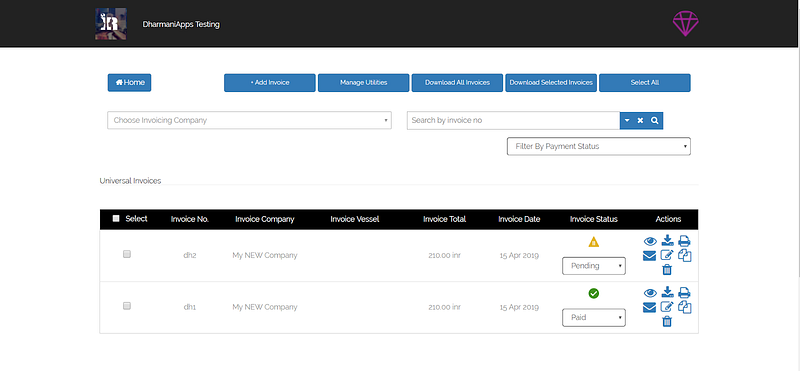Click the Invoice No. column header
Screen dimensions: 800x371
click(x=190, y=219)
